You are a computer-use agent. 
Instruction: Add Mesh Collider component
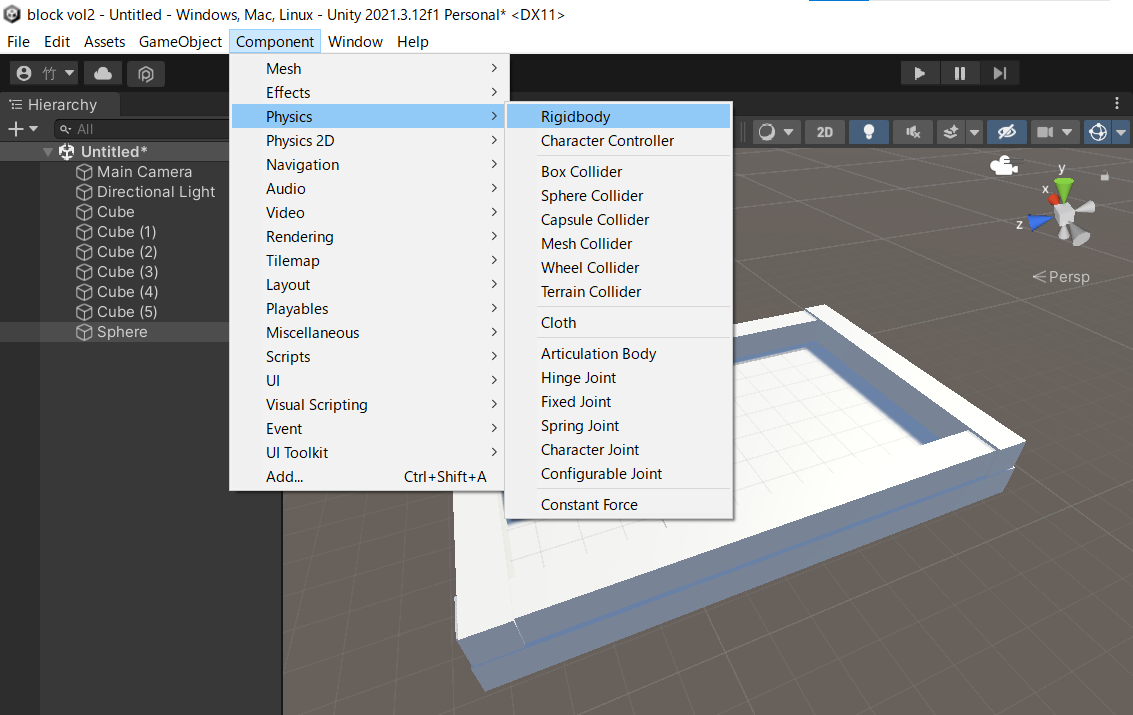click(619, 243)
